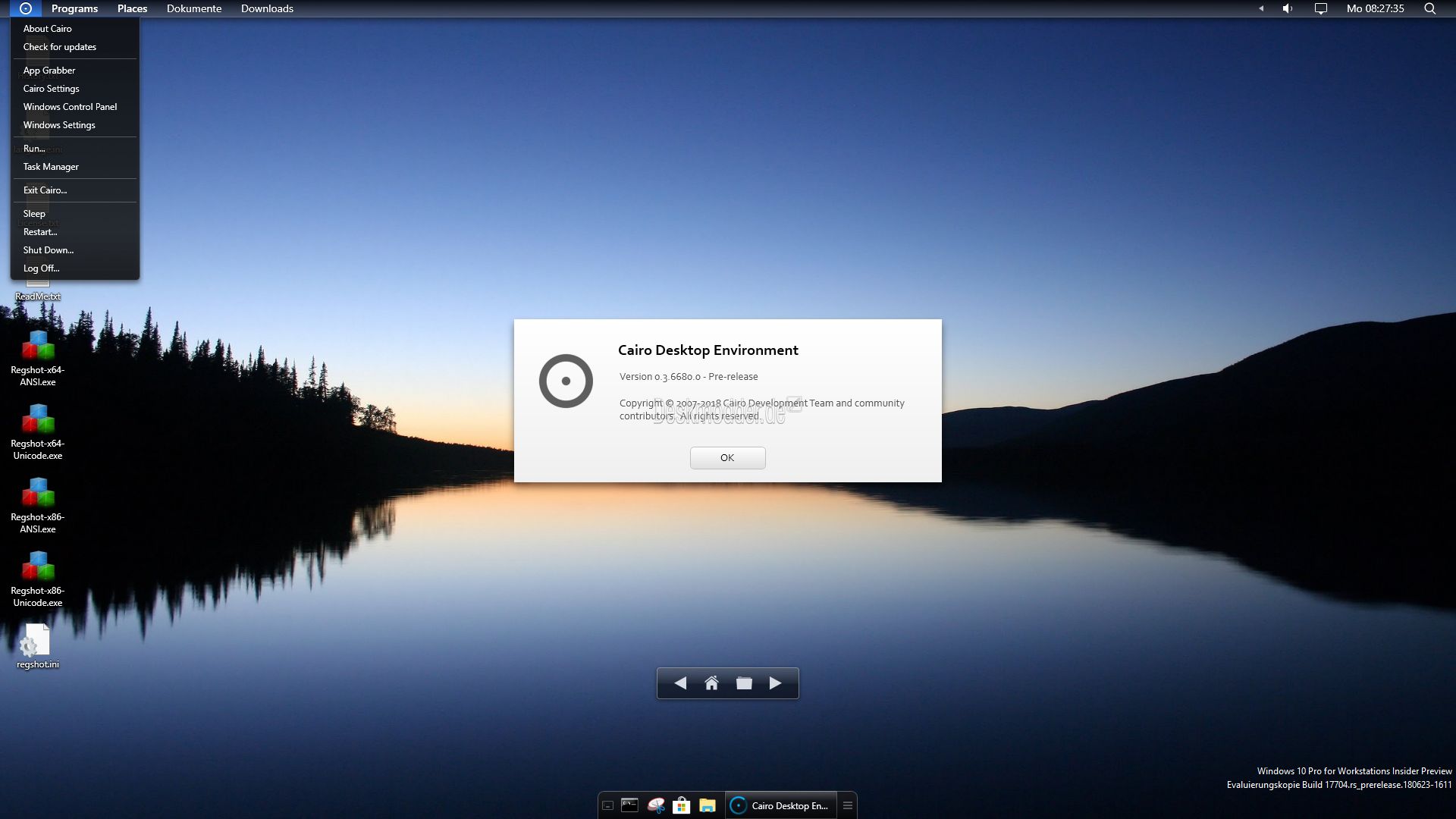Go forward in desktop navigation toolbar
The width and height of the screenshot is (1456, 819).
(775, 683)
